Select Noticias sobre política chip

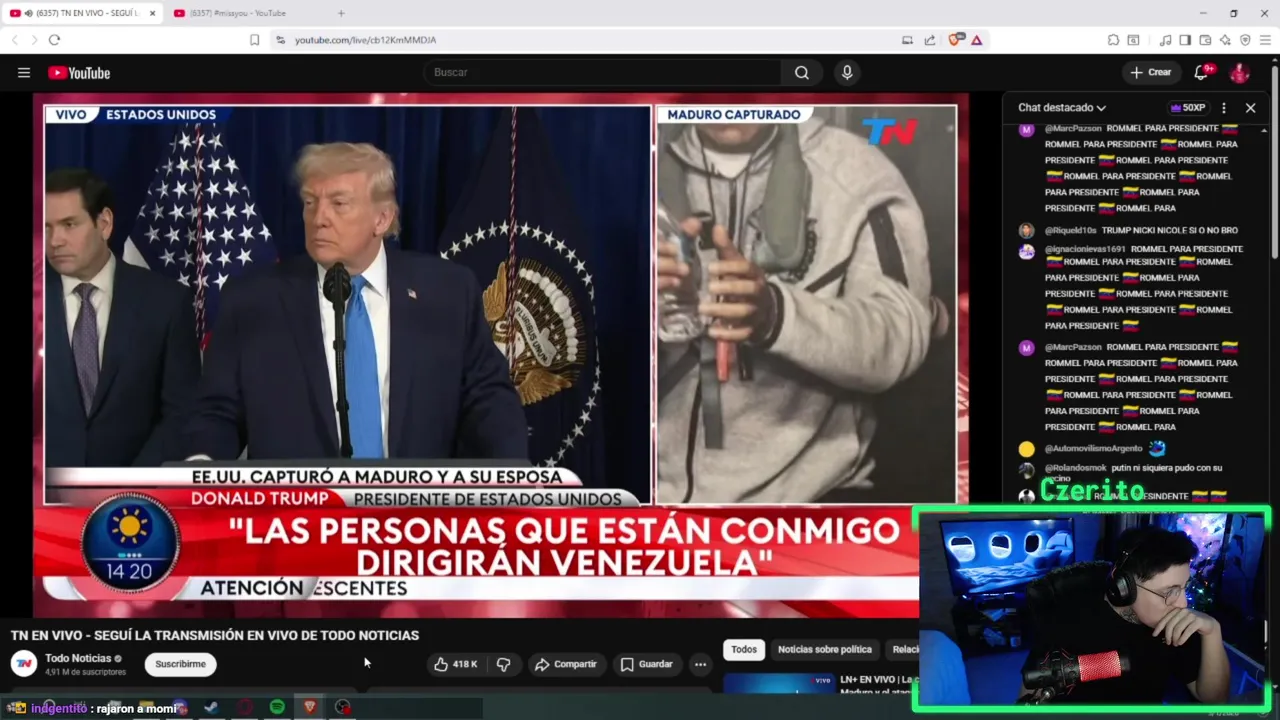point(825,649)
